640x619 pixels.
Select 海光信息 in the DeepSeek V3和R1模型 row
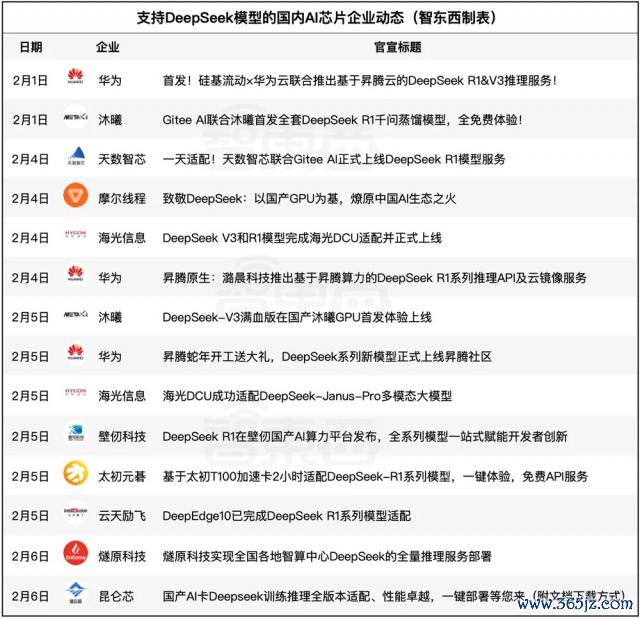[x=122, y=238]
